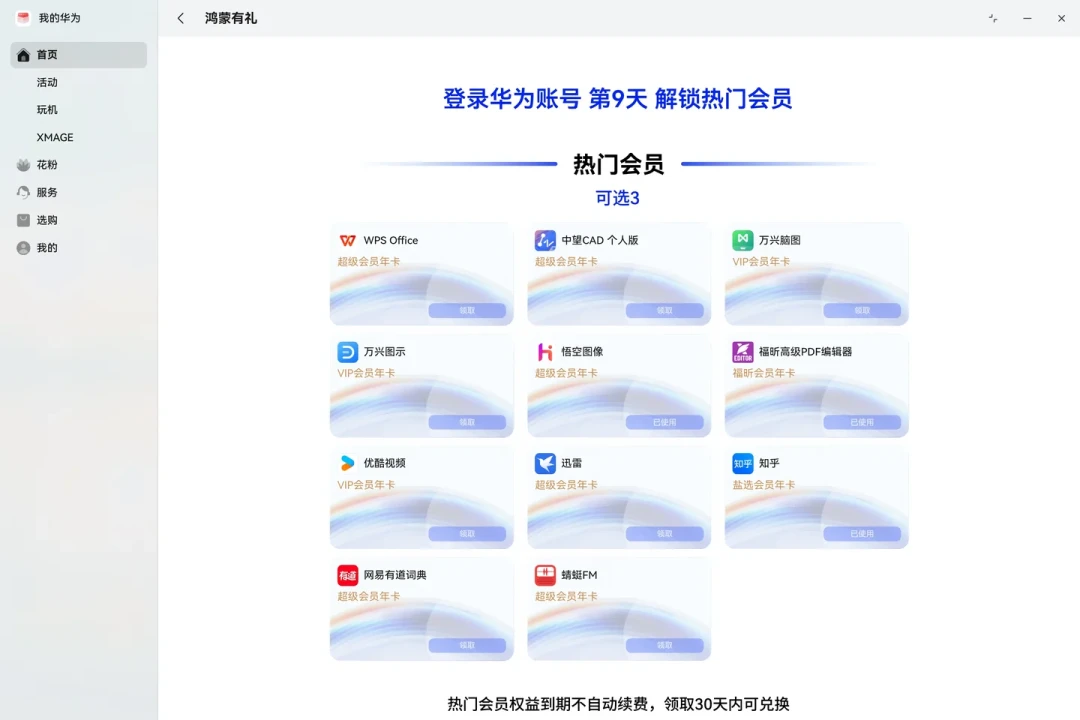Click the 万兴脑图 app icon
Screen dimensions: 1080x720
[742, 240]
